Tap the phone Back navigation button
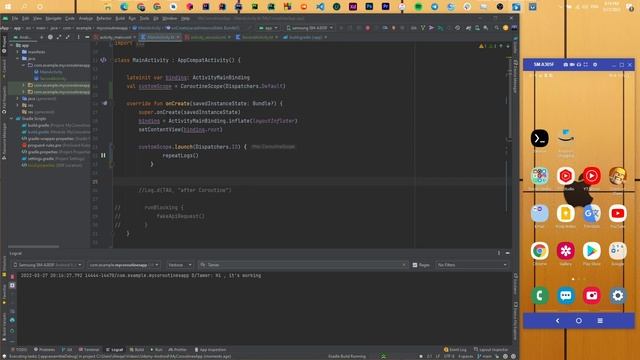The image size is (640, 360). [x=558, y=321]
